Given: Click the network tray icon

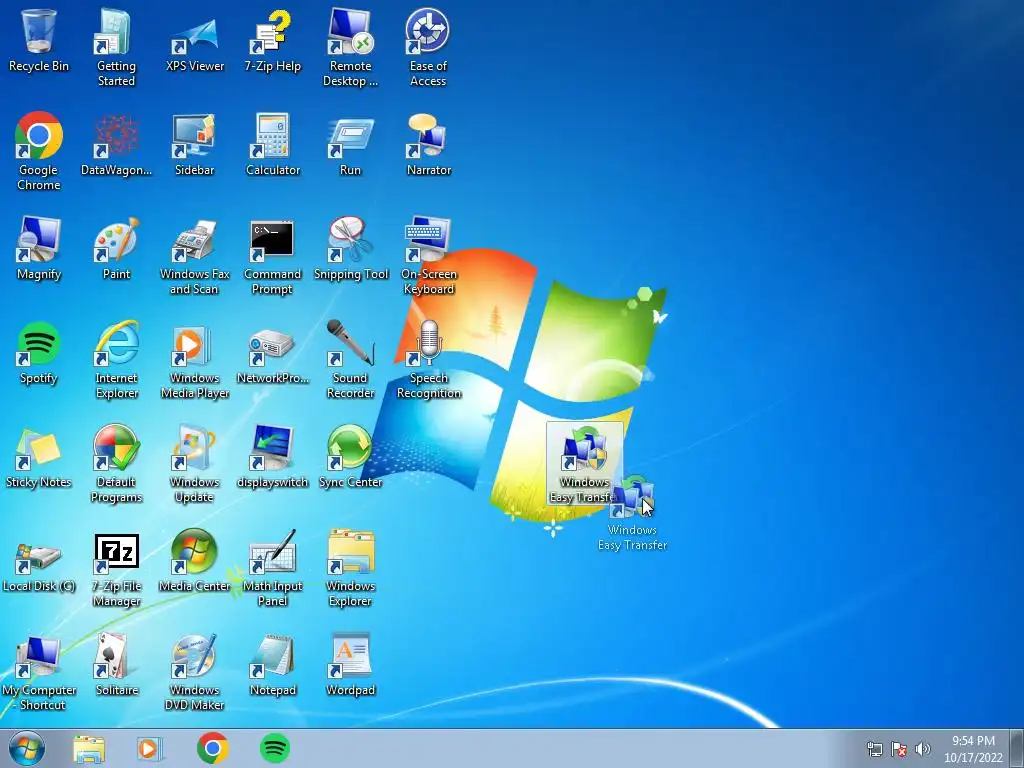Looking at the screenshot, I should [874, 749].
